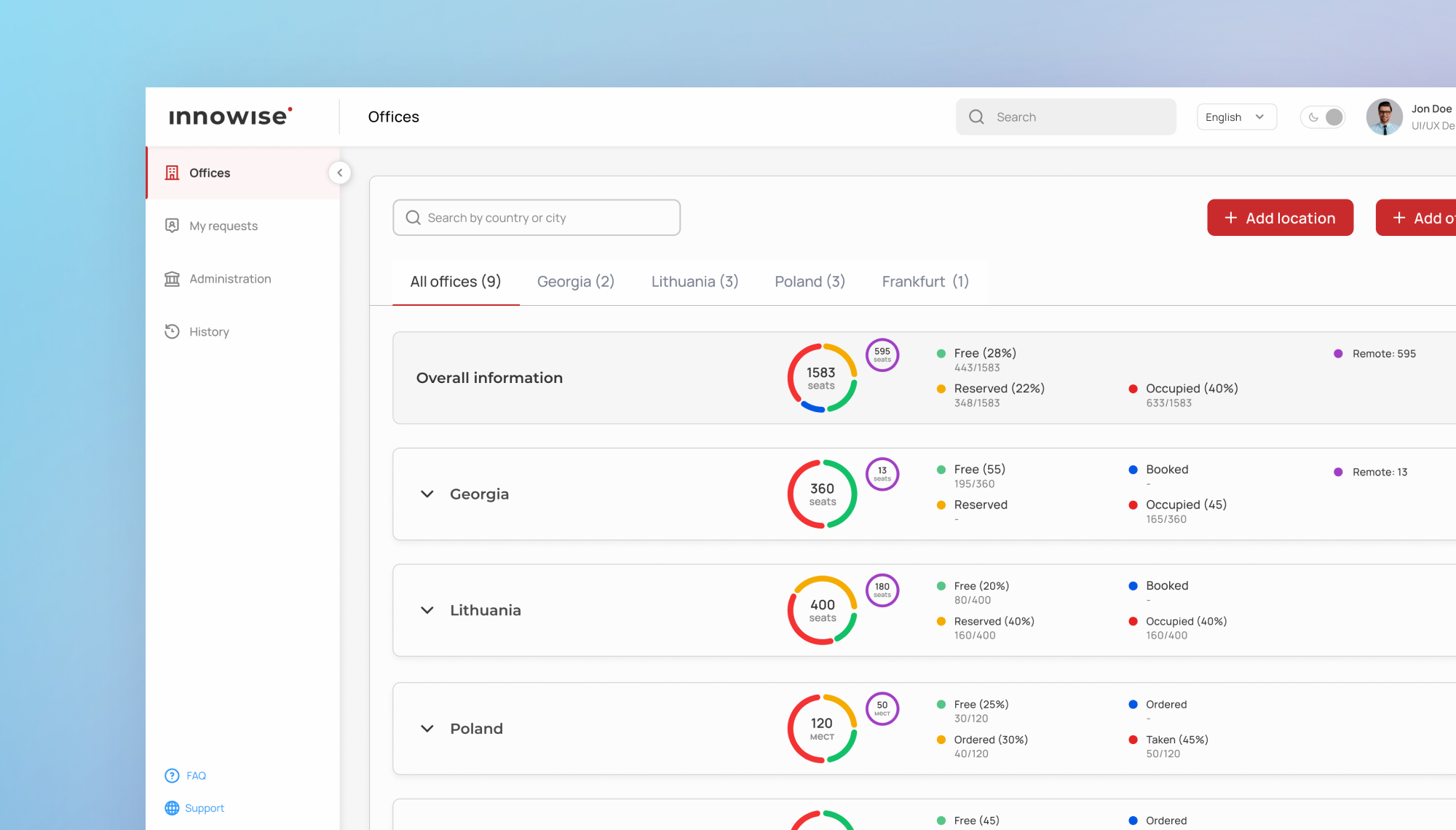This screenshot has height=830, width=1456.
Task: Open the Frankfurt (1) tab
Action: point(925,282)
